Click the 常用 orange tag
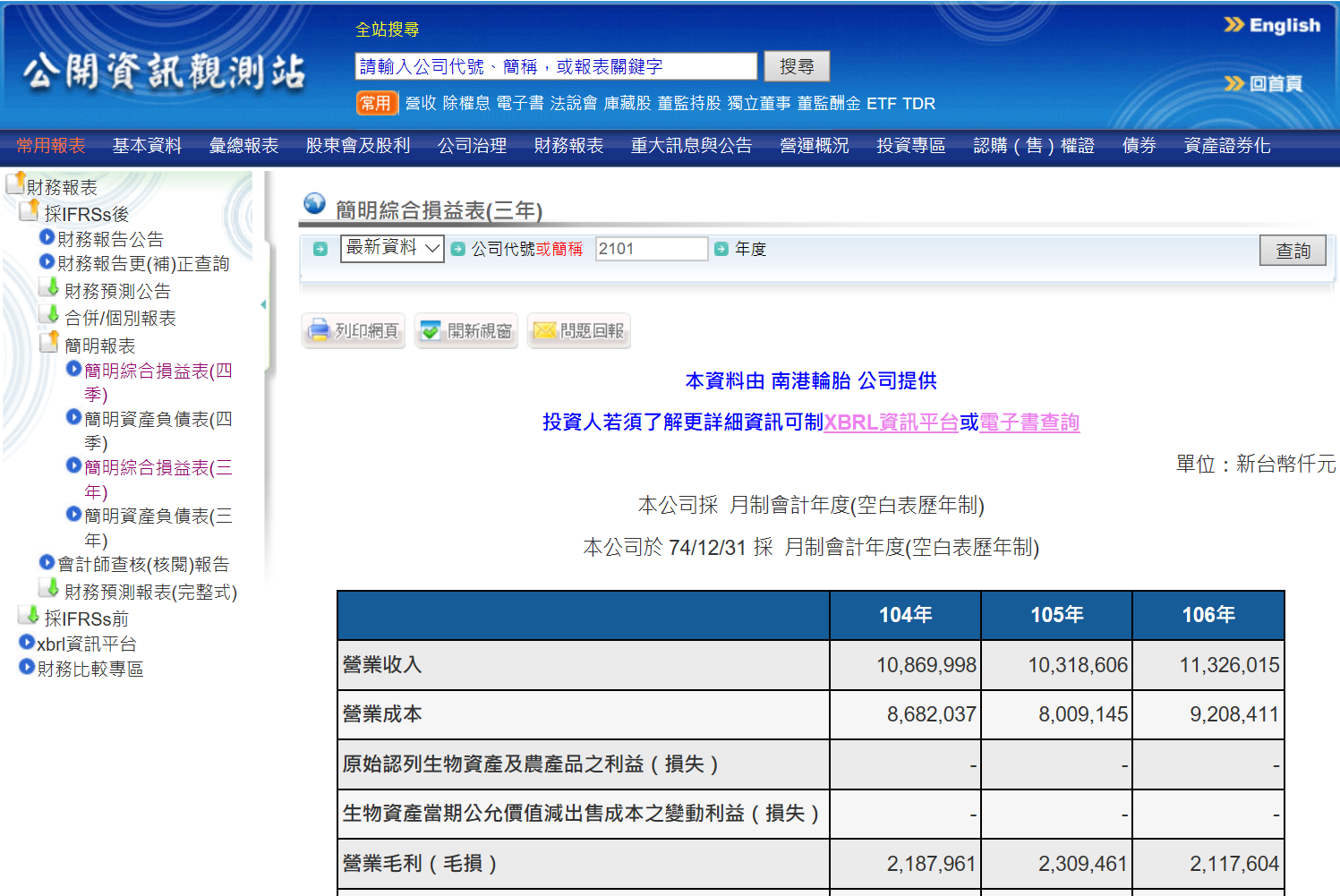 pos(376,103)
